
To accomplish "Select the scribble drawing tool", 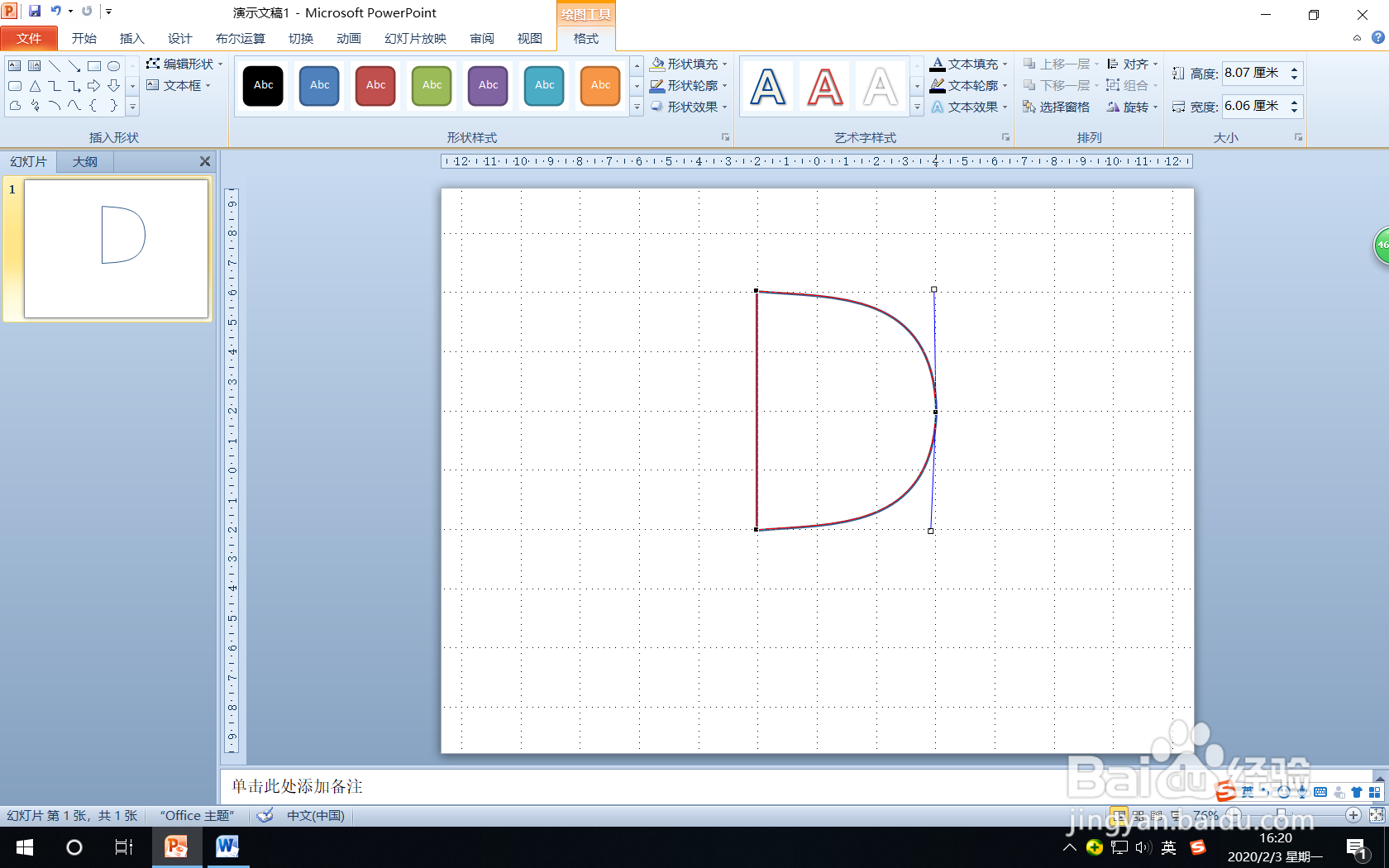I will 35,106.
